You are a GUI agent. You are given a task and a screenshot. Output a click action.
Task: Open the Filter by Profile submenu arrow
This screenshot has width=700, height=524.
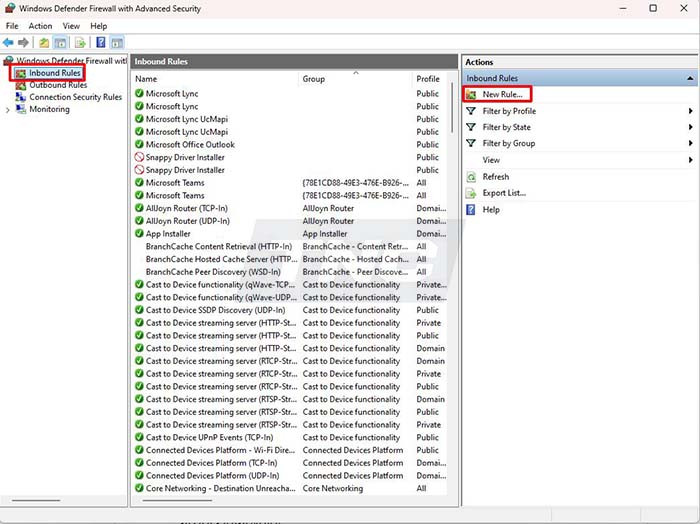[x=690, y=111]
